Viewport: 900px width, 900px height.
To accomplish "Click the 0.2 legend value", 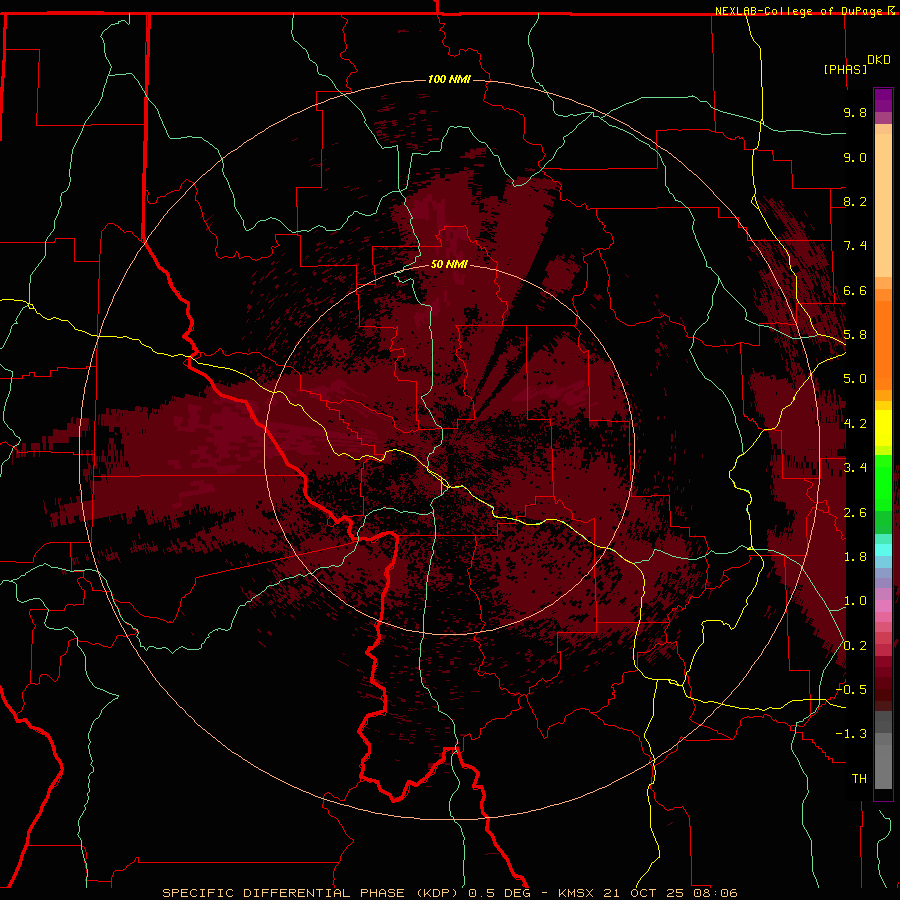I will (855, 646).
